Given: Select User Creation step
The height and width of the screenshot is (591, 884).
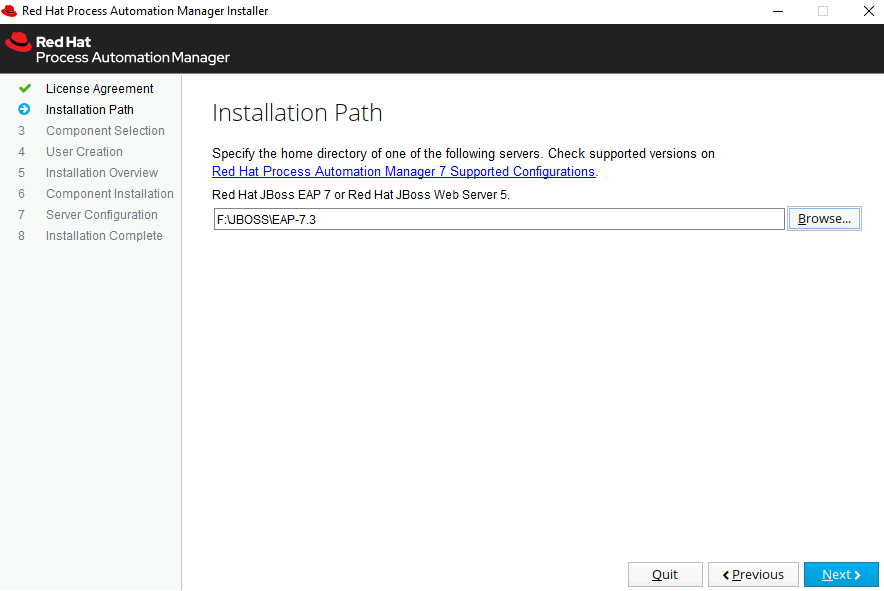Looking at the screenshot, I should (84, 152).
